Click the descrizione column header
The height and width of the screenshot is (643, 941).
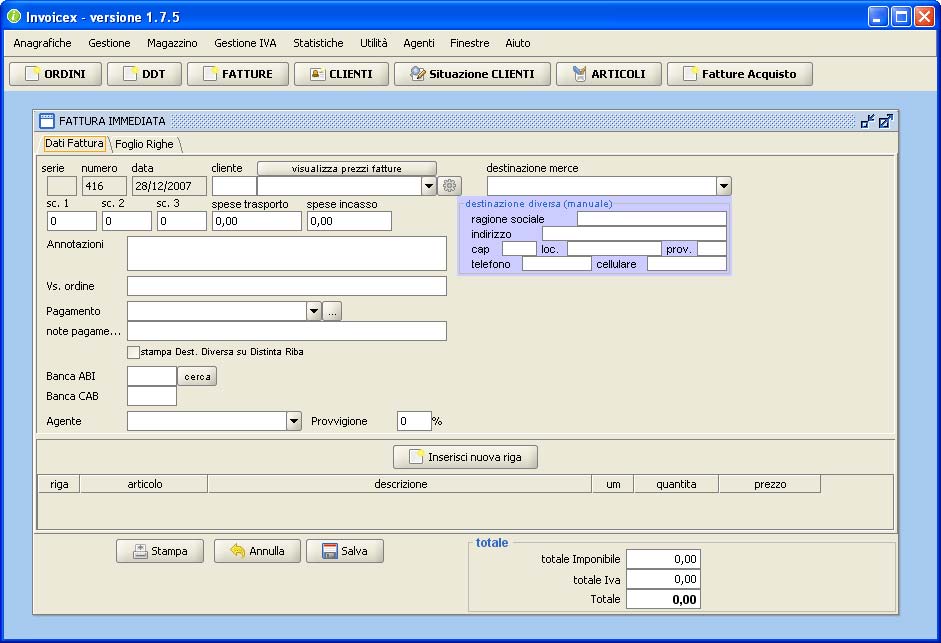[x=400, y=484]
